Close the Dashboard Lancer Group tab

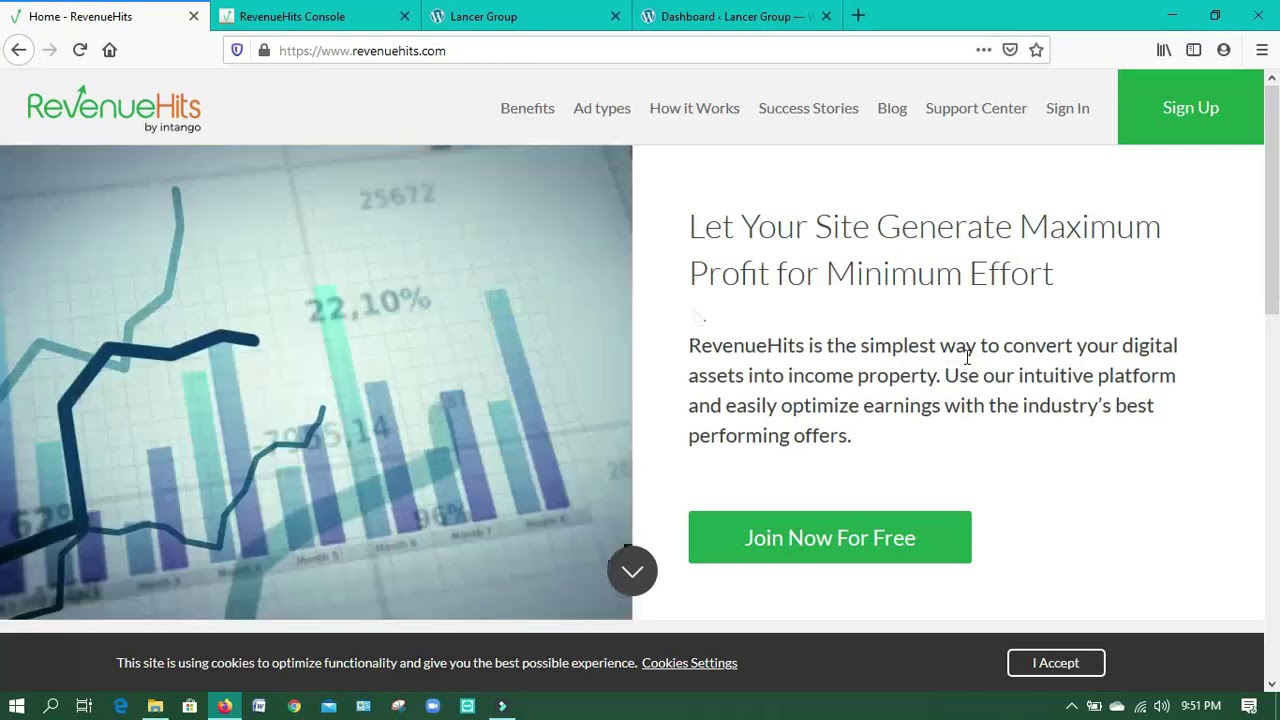(x=827, y=16)
